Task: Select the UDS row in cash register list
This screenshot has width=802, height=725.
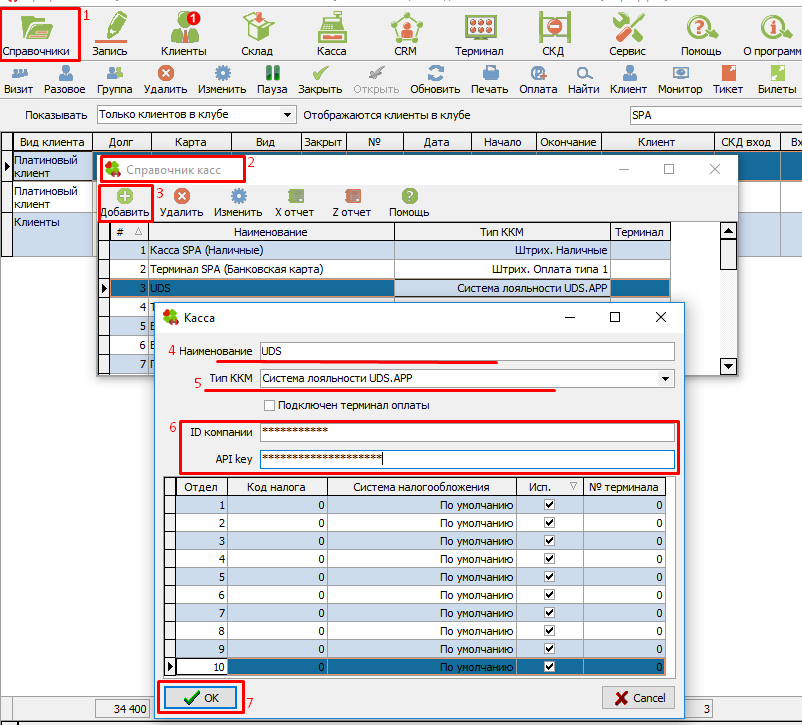Action: (390, 288)
